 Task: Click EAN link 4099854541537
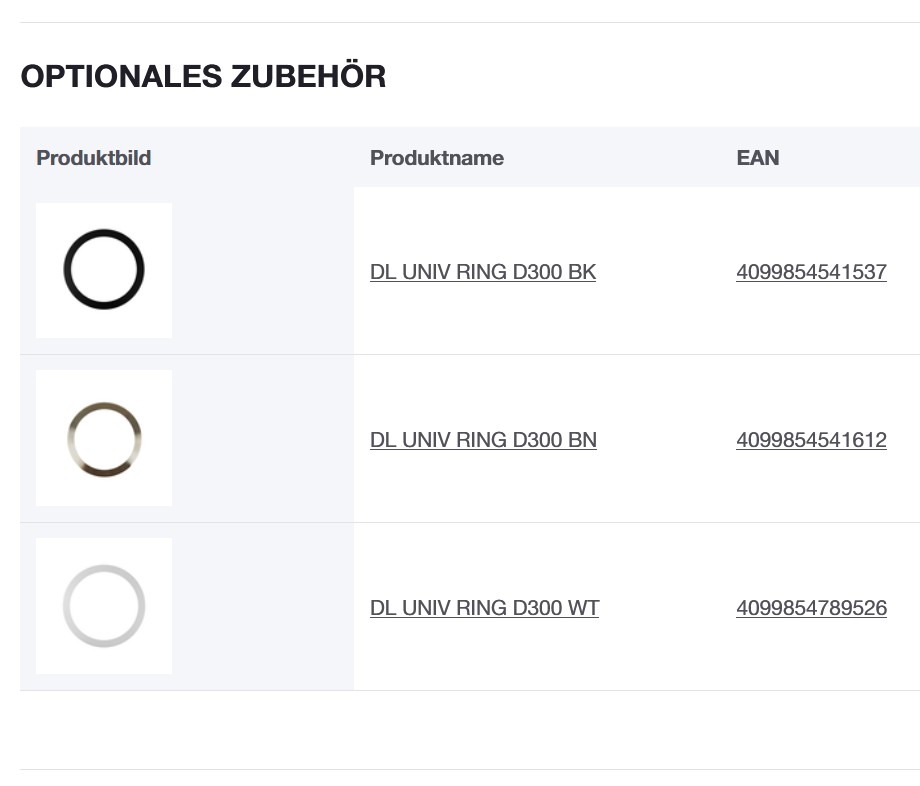tap(811, 272)
